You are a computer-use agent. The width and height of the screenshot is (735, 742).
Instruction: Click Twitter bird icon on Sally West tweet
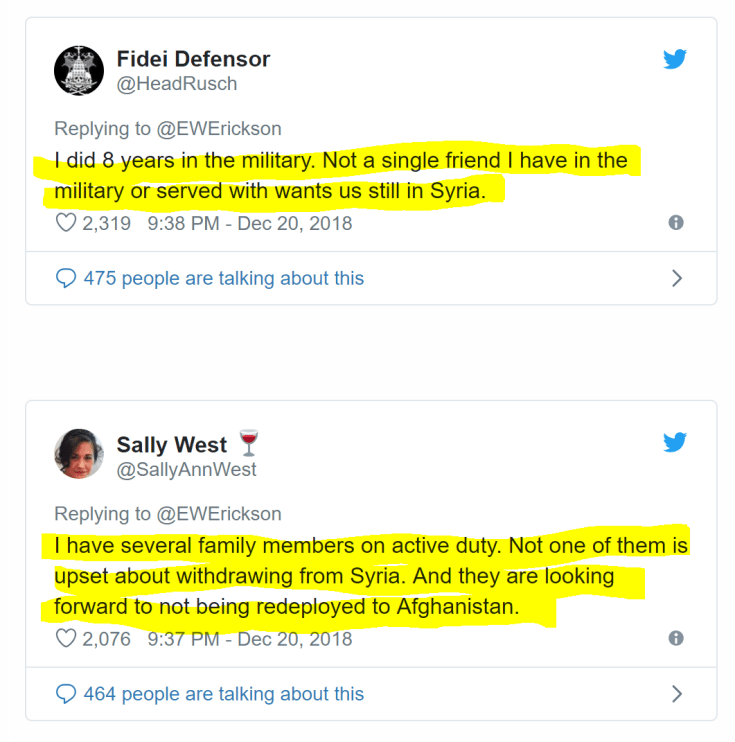coord(675,442)
